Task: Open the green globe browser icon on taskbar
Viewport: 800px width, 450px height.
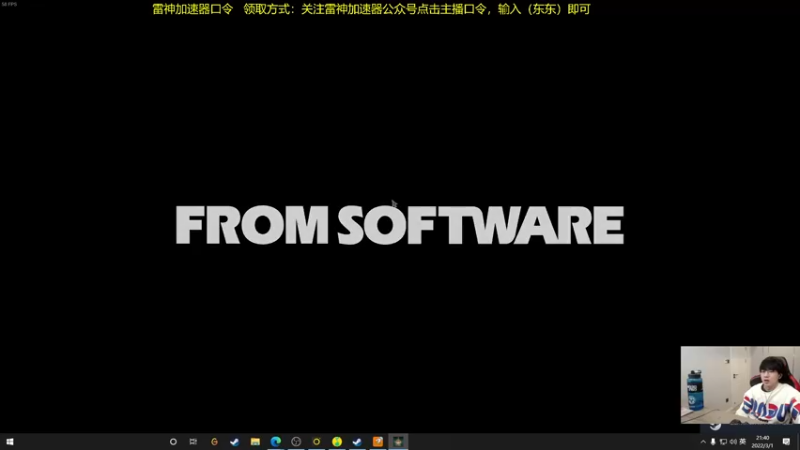Action: coord(337,442)
